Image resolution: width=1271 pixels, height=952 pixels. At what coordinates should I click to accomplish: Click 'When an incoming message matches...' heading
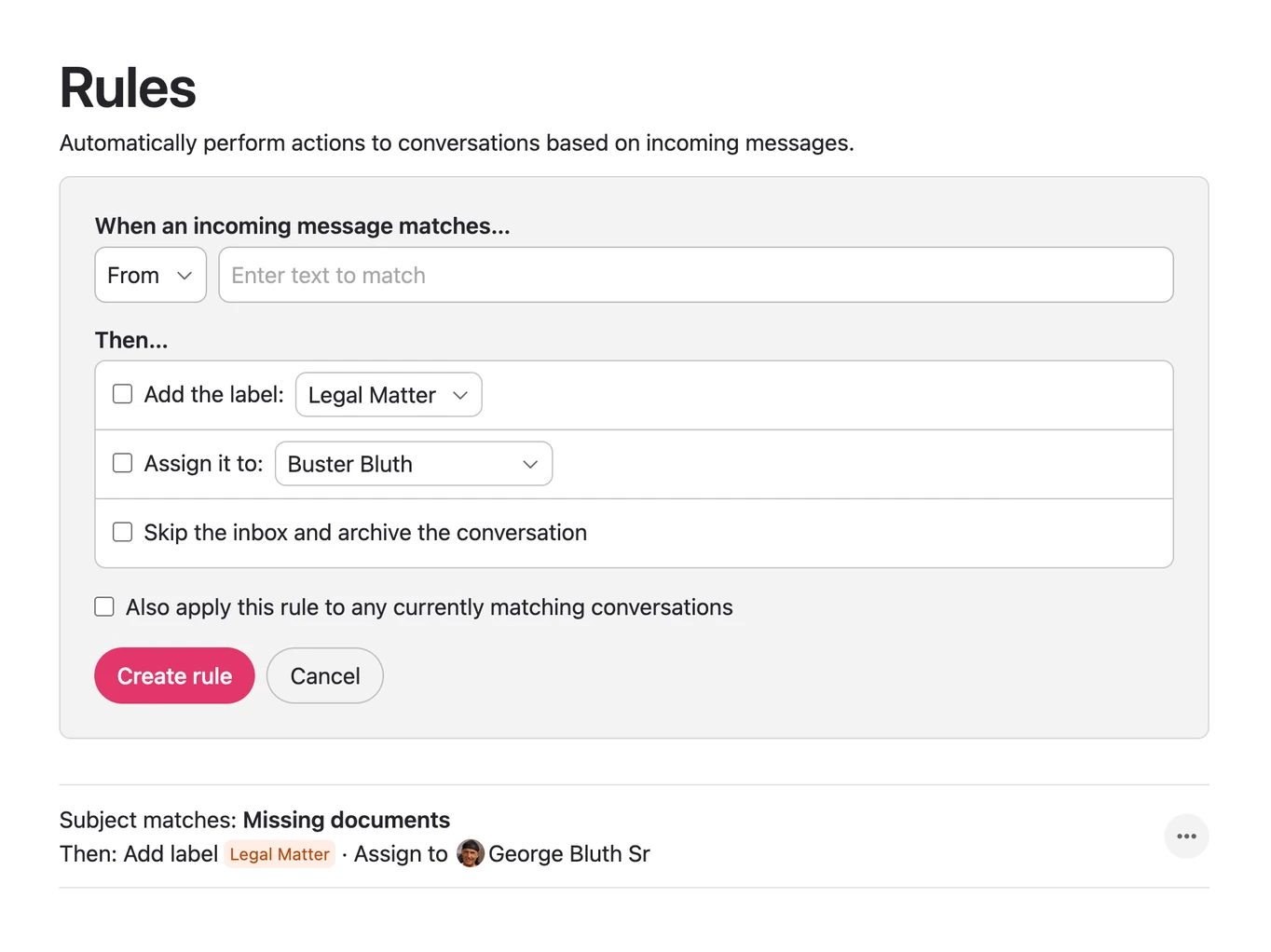303,226
